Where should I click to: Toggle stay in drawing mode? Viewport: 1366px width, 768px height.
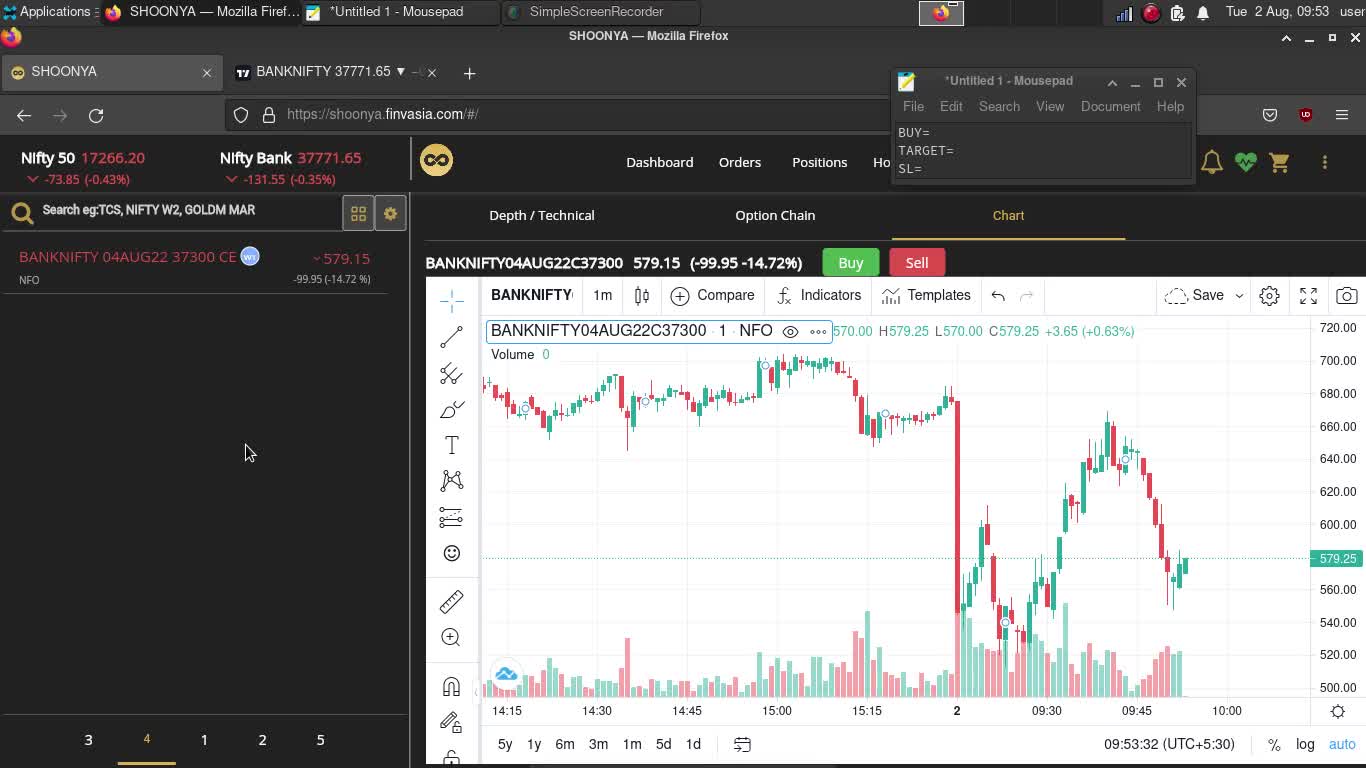tap(451, 722)
